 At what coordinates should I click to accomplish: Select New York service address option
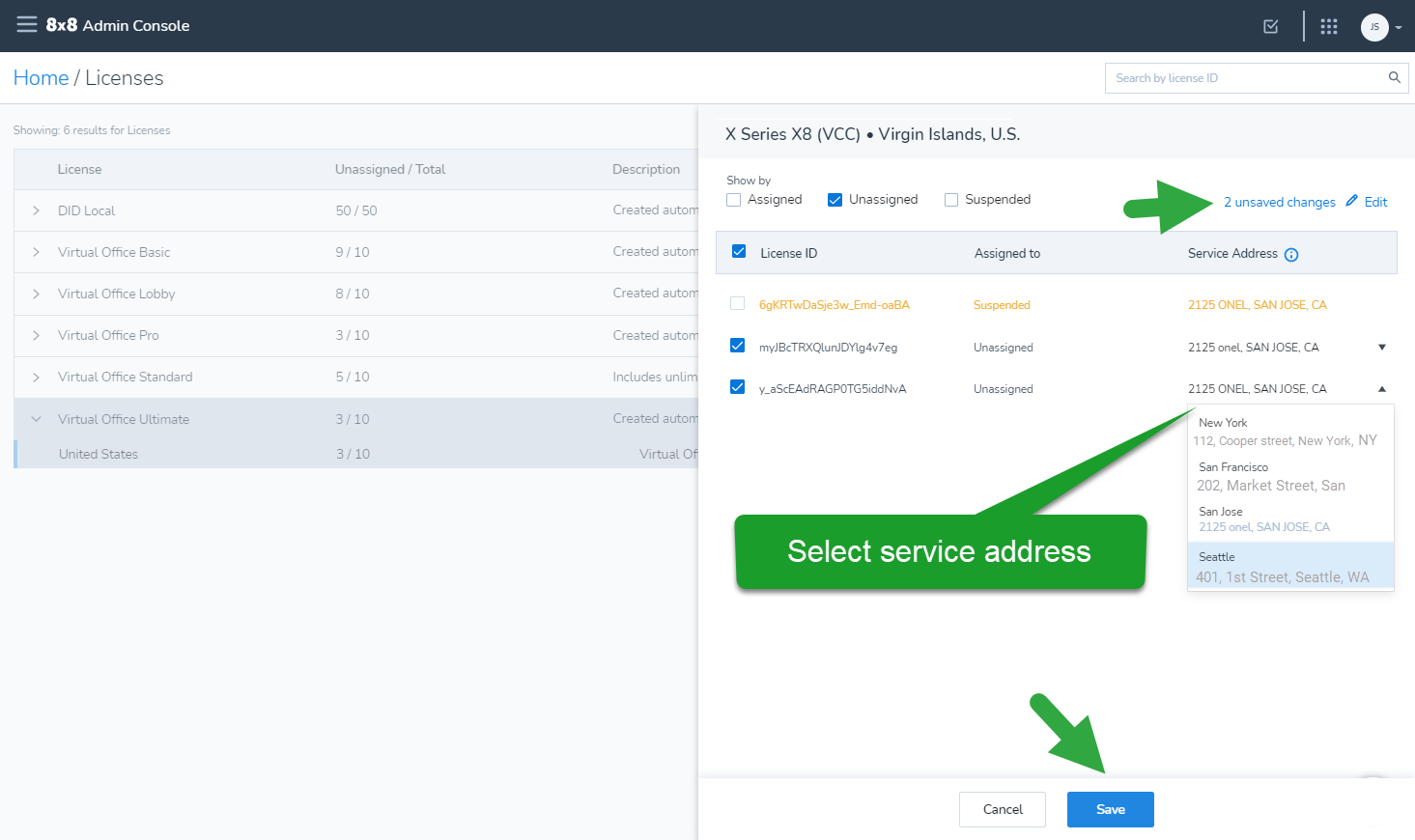point(1290,432)
